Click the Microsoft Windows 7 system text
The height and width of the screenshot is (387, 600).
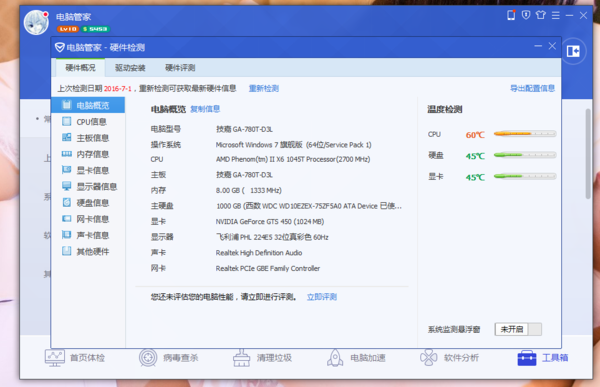coord(293,145)
